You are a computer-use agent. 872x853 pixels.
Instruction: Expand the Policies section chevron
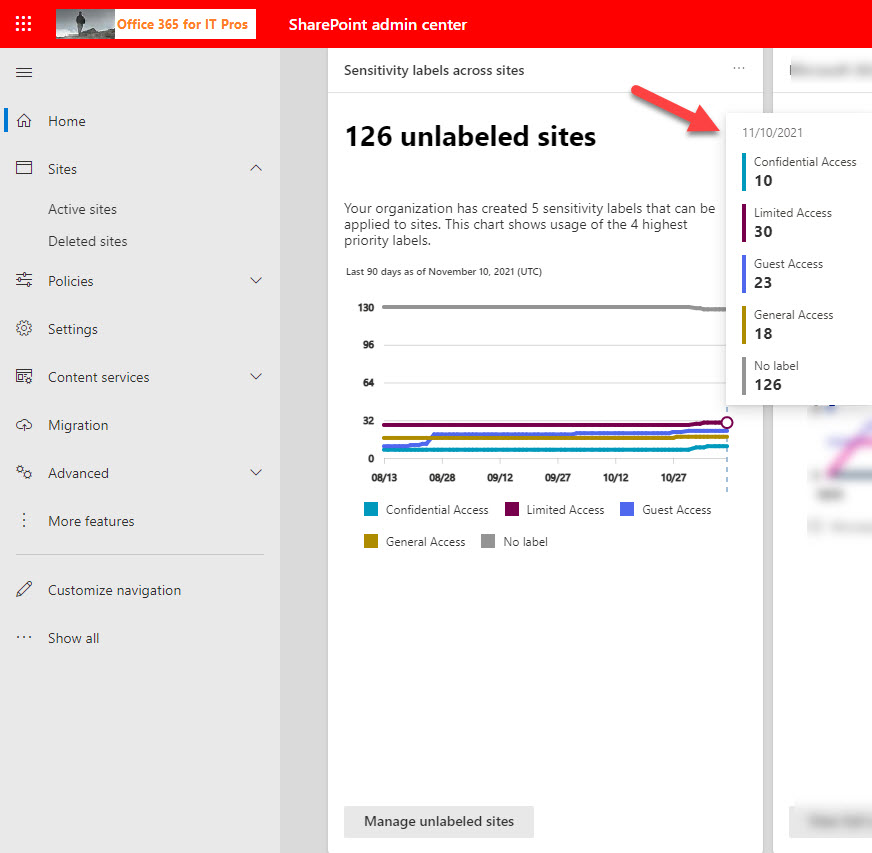coord(256,281)
